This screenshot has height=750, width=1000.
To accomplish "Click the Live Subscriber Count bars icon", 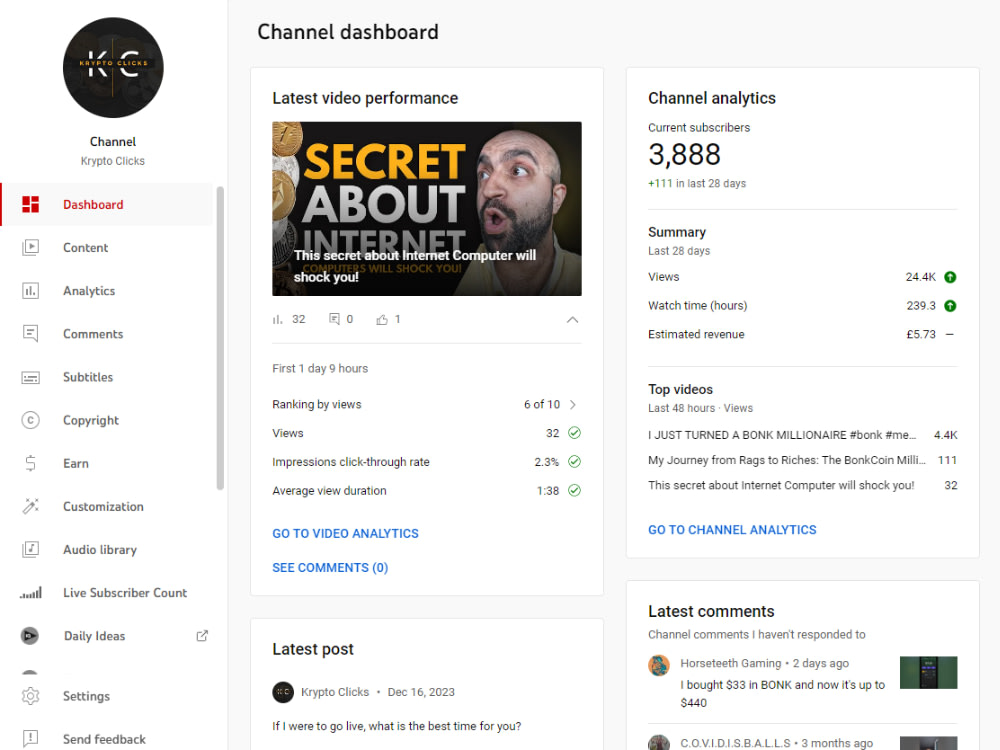I will coord(31,592).
